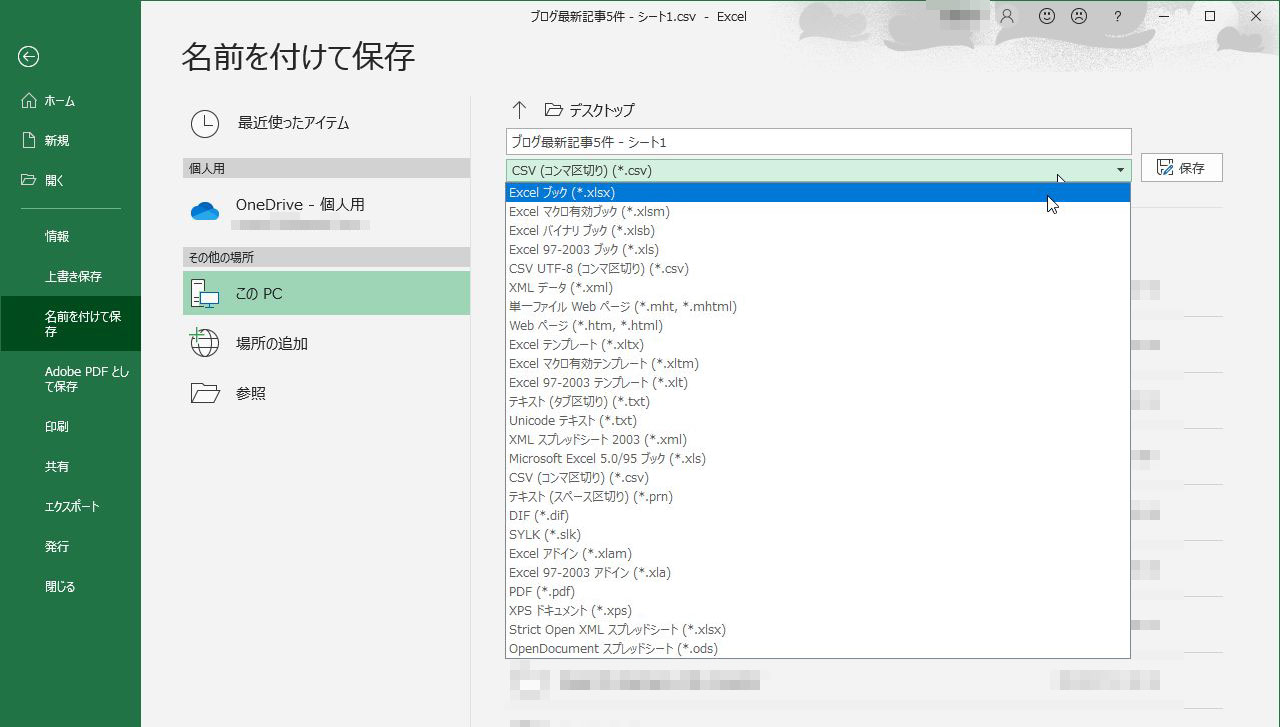Choose Excel アドイン (*.xlam)
Image resolution: width=1280 pixels, height=727 pixels.
coord(818,554)
